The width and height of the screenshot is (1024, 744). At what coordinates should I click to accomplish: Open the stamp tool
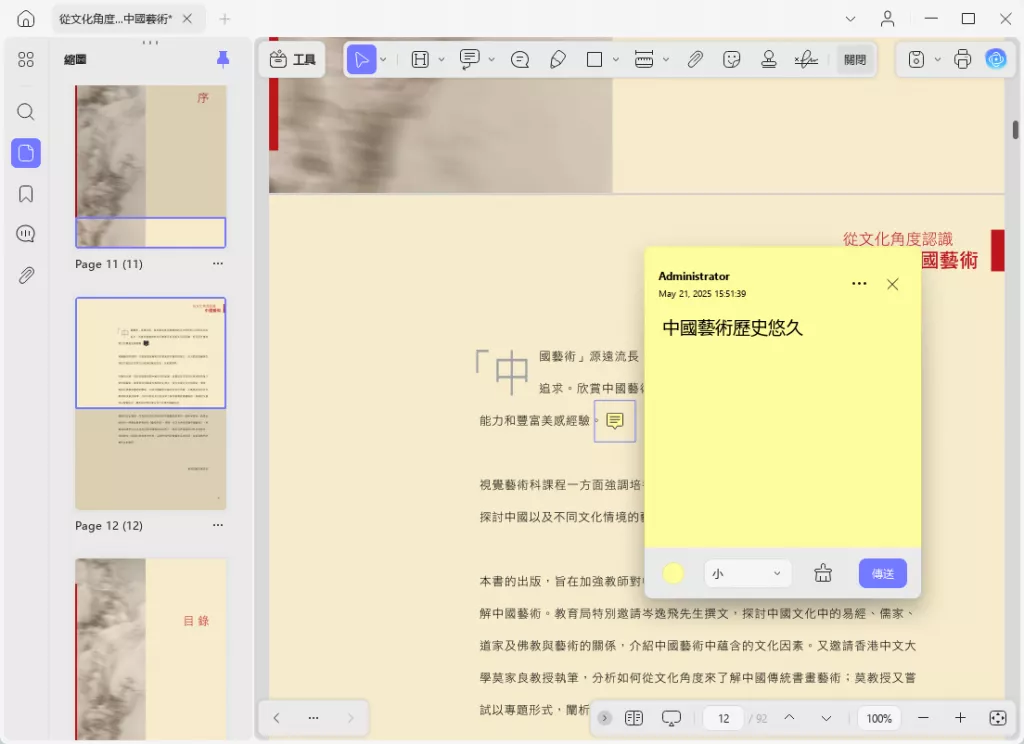(769, 60)
